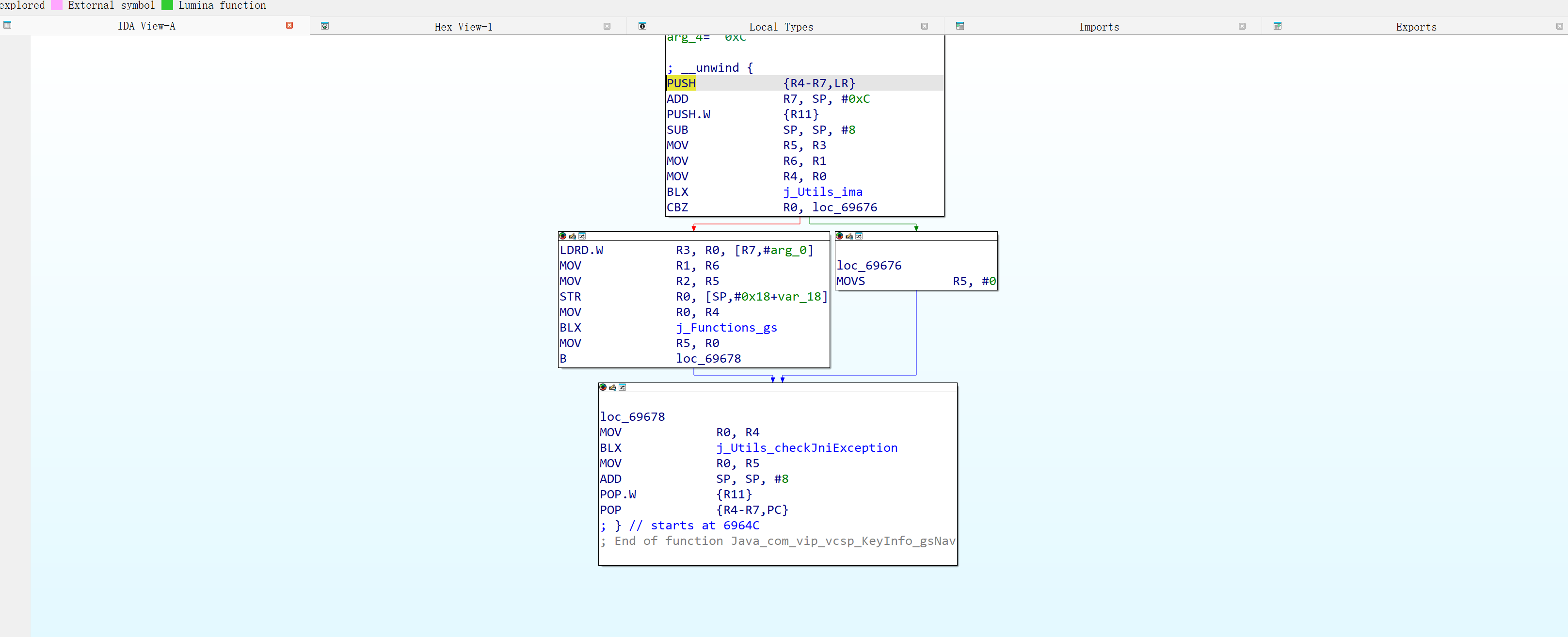Click the pink External symbol legend swatch
Viewport: 1568px width, 637px height.
(57, 5)
